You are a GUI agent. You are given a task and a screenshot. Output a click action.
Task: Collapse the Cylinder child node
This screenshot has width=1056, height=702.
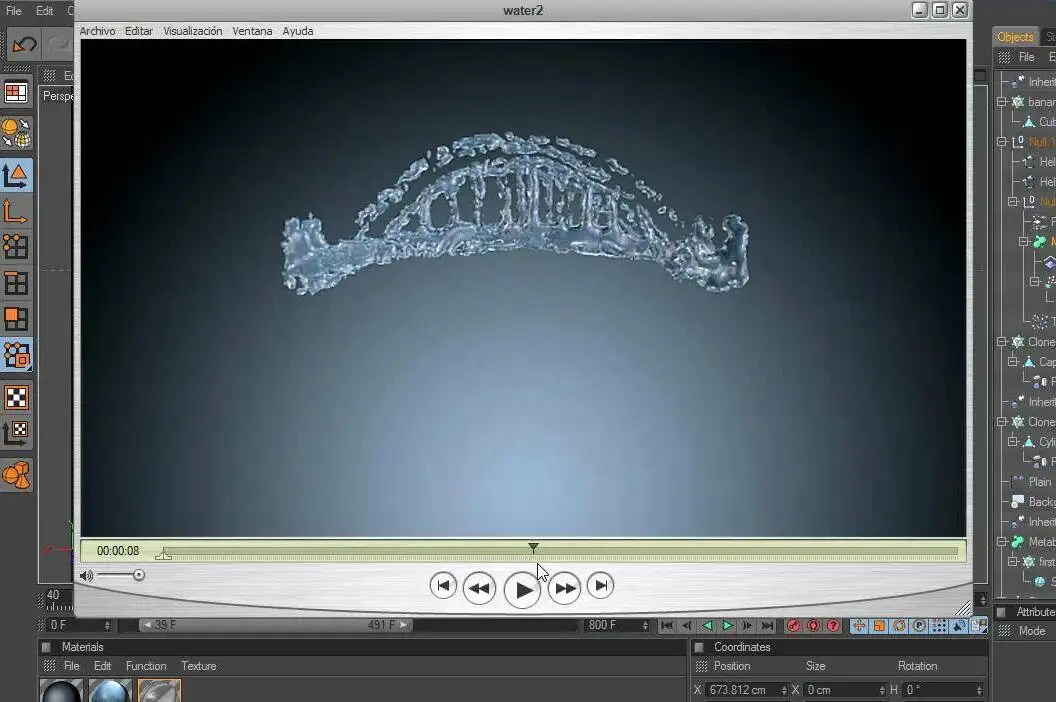pyautogui.click(x=1013, y=442)
